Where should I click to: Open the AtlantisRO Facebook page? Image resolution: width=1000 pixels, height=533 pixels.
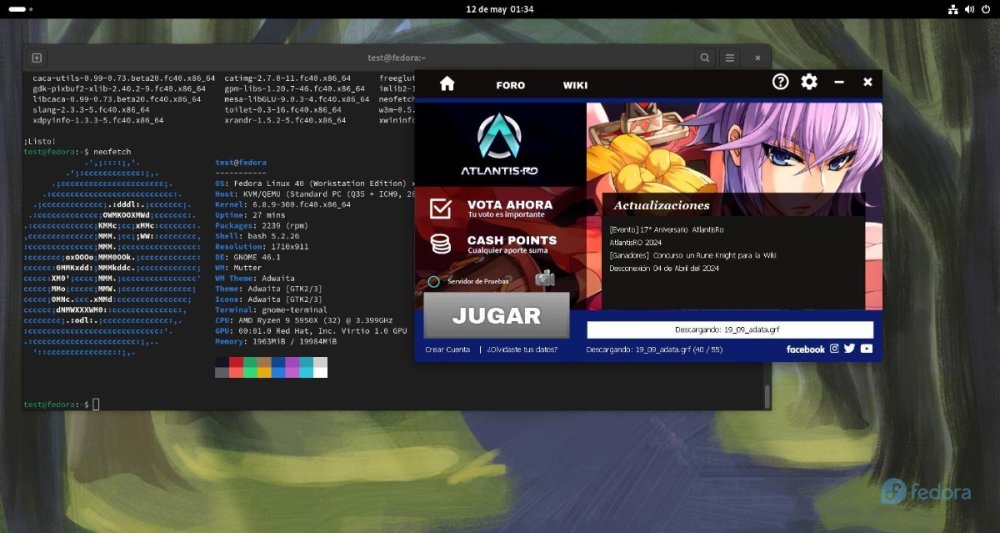click(805, 349)
